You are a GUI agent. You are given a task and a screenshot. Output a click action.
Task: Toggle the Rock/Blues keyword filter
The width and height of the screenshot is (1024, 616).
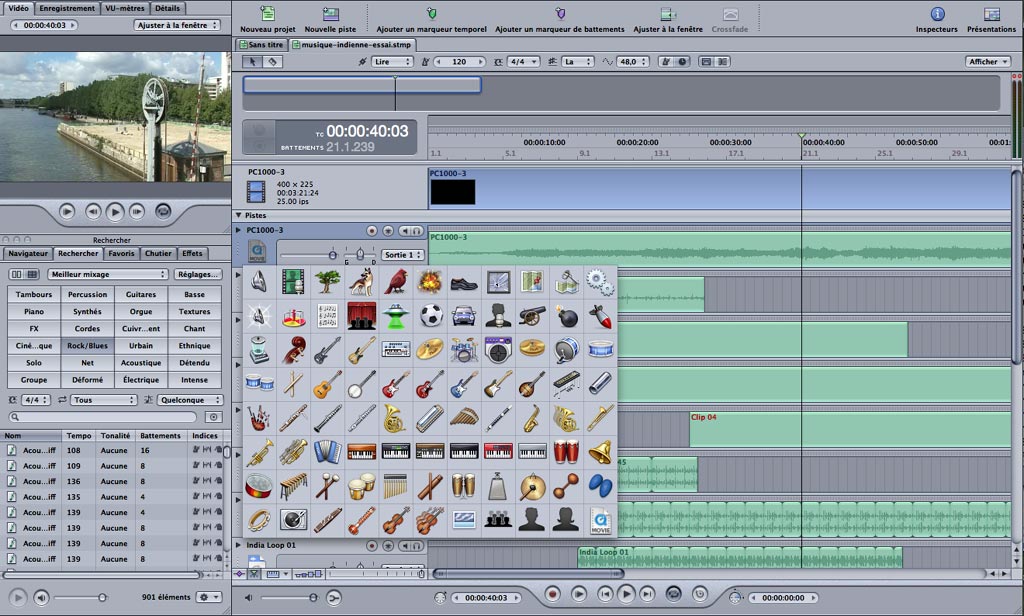tap(88, 345)
